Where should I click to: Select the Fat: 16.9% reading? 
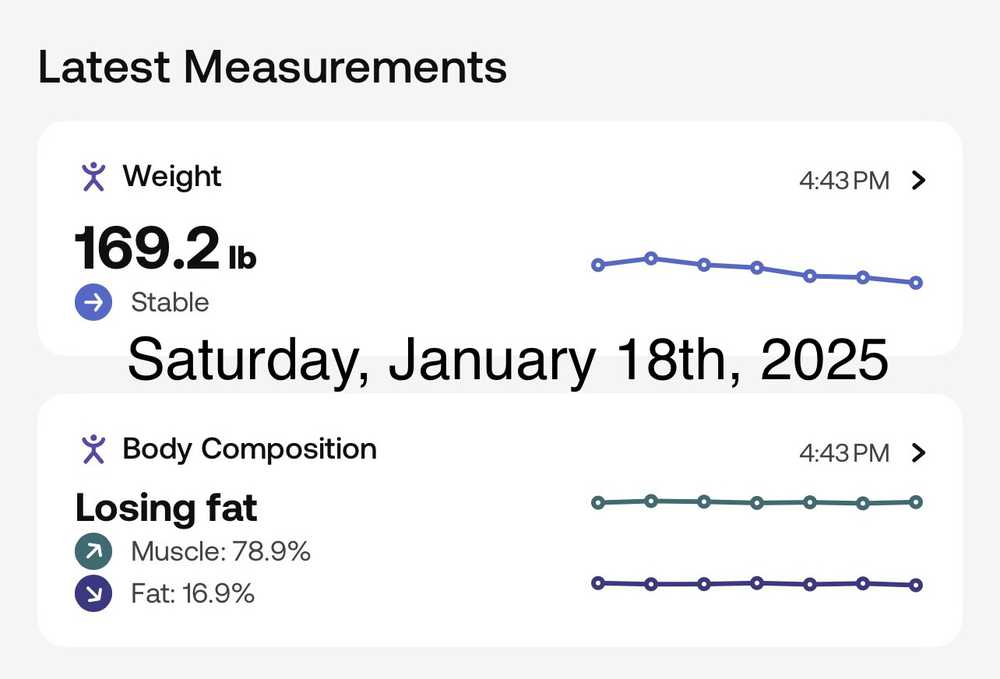(192, 594)
